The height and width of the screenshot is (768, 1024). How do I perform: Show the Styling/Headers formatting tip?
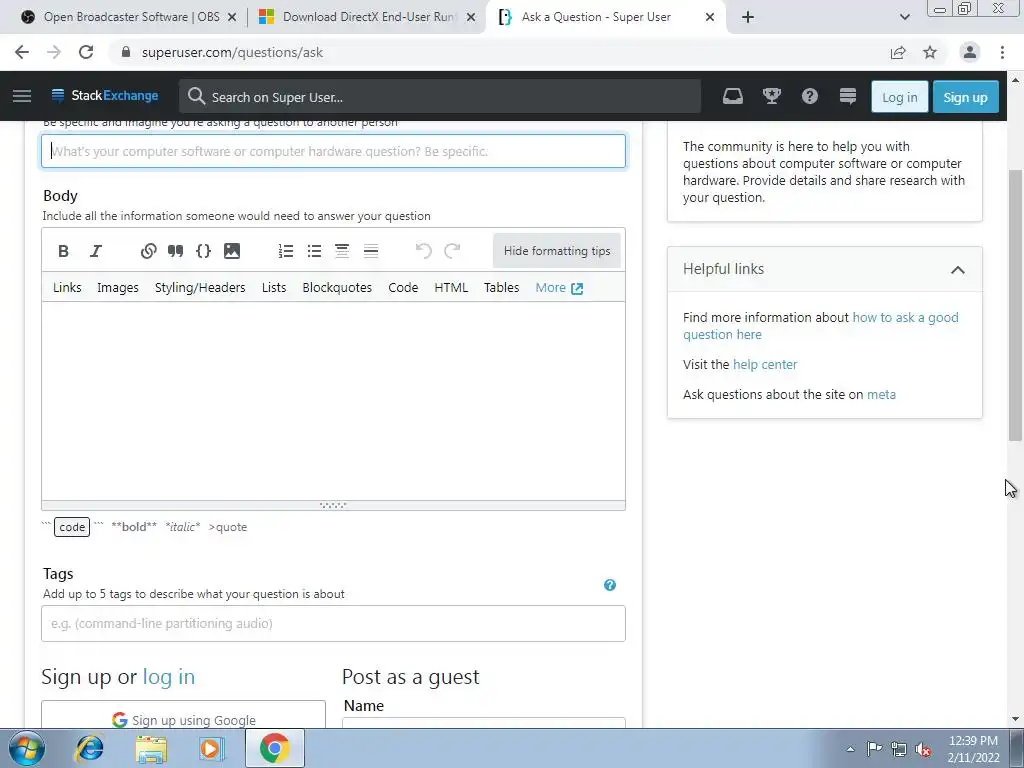(200, 287)
